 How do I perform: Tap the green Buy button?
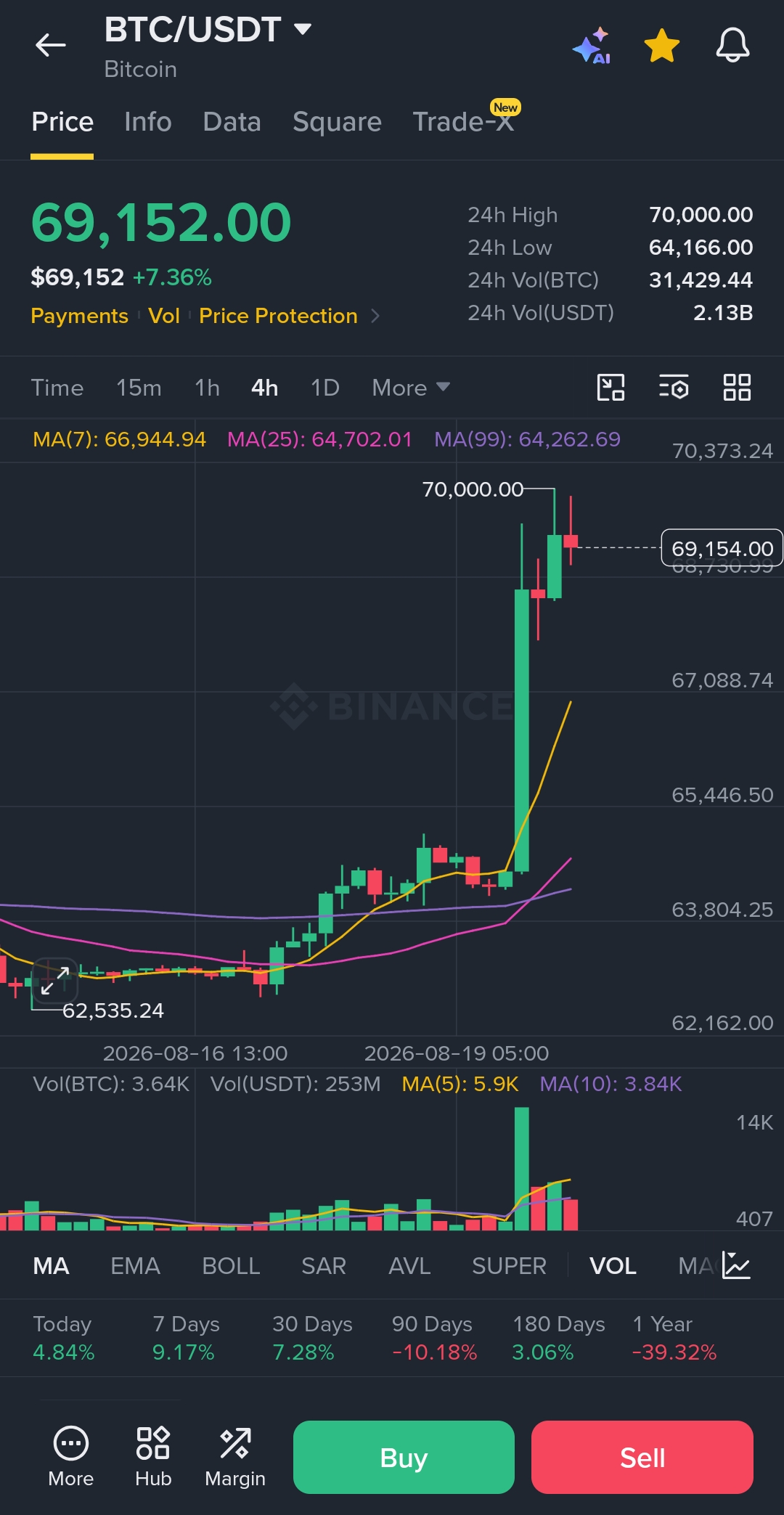click(404, 1457)
